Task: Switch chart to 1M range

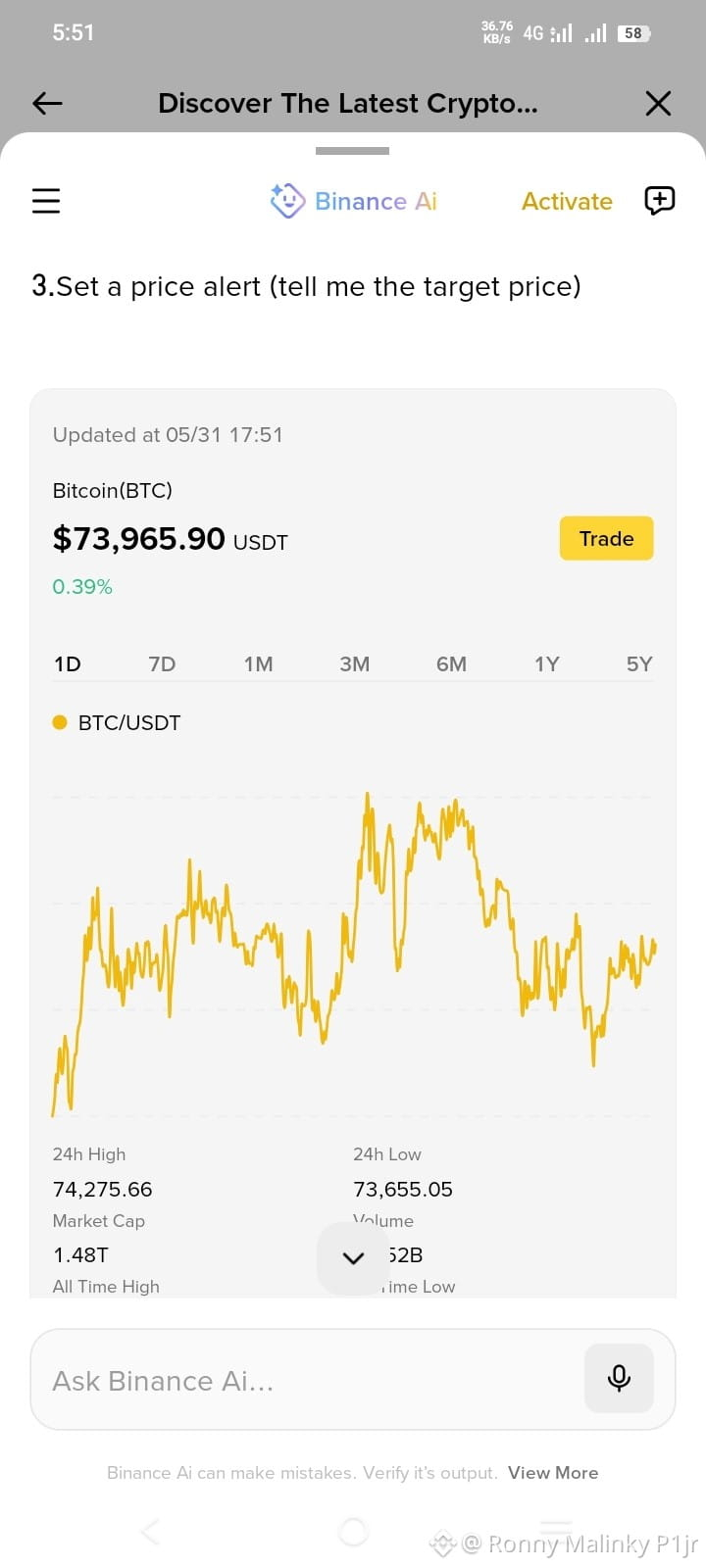Action: coord(258,664)
